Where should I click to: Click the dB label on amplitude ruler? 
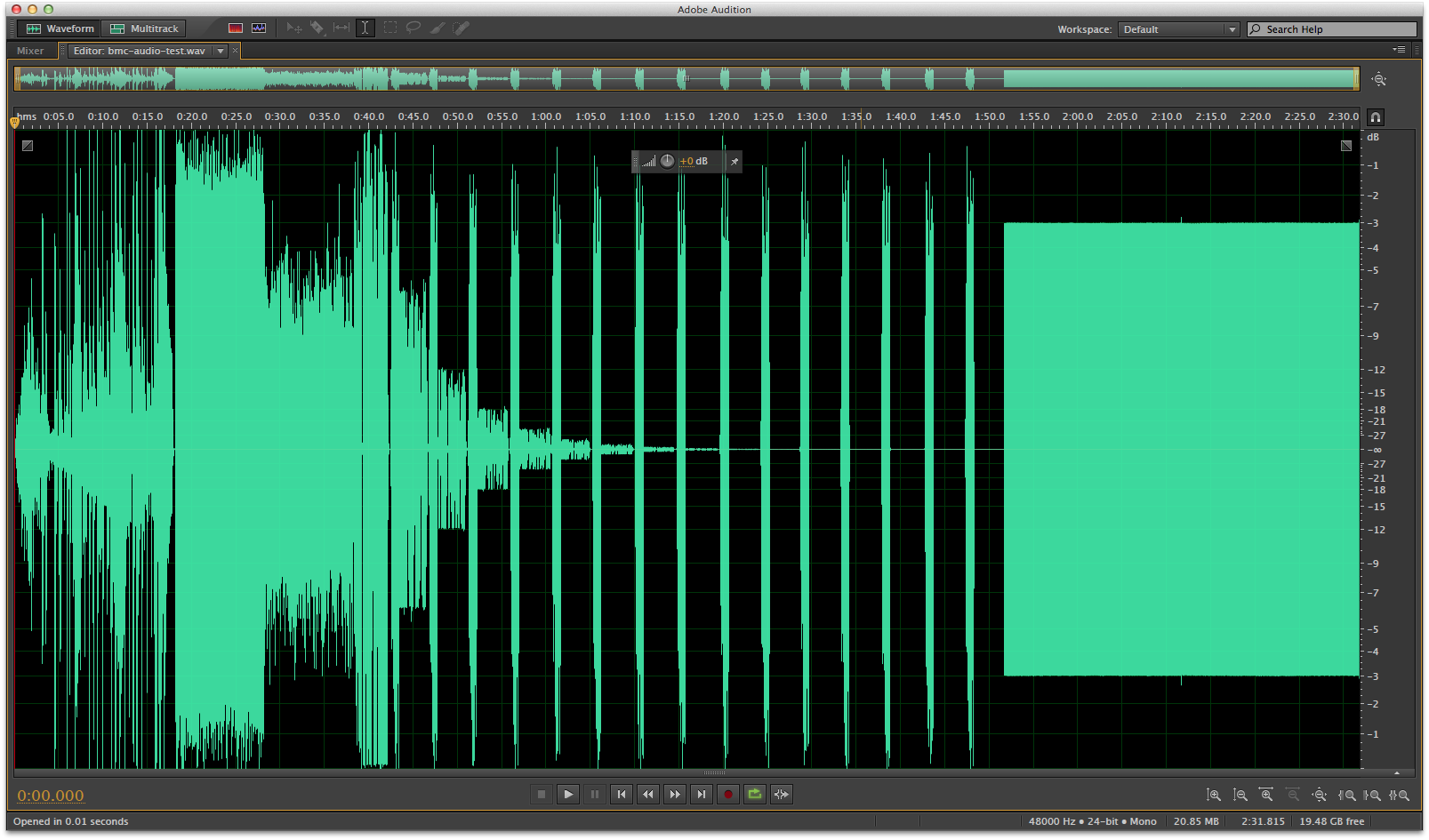(1373, 137)
